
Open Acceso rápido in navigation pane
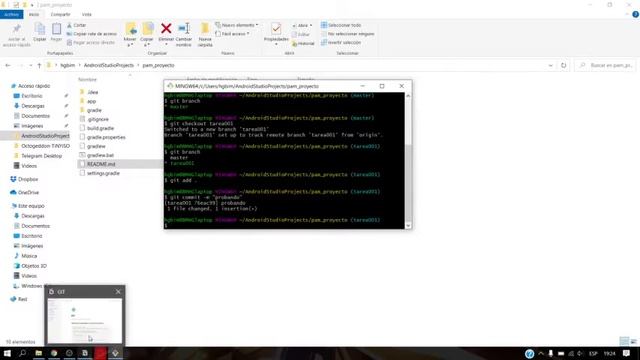tap(34, 86)
